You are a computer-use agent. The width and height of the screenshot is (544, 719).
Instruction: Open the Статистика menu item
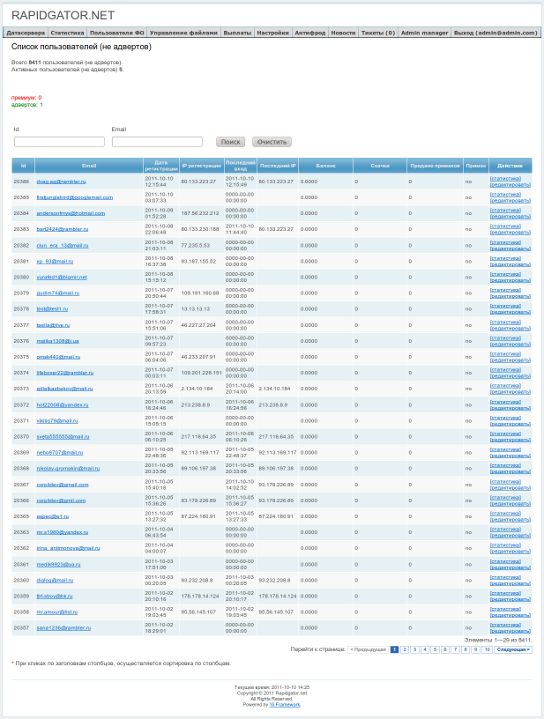coord(67,33)
